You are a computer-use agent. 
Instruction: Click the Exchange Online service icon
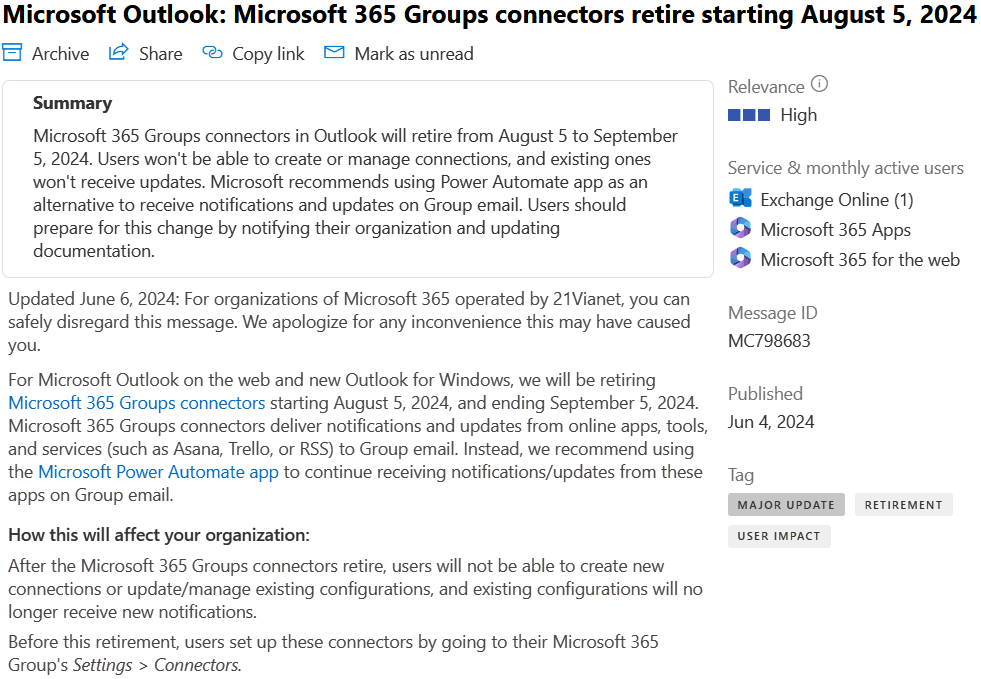[741, 198]
